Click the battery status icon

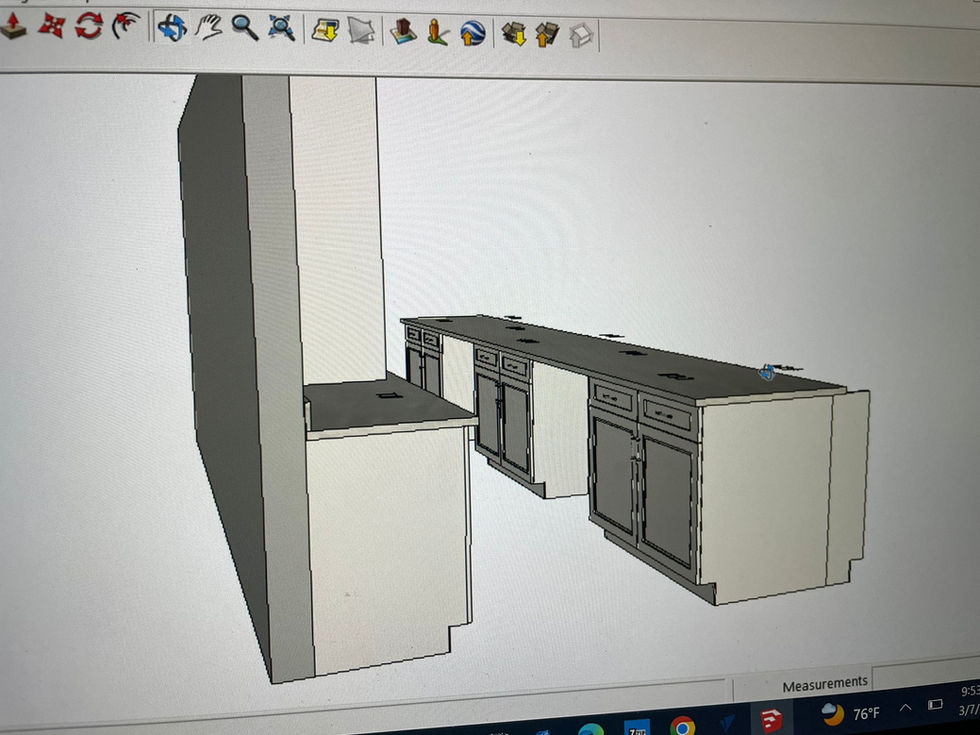935,705
